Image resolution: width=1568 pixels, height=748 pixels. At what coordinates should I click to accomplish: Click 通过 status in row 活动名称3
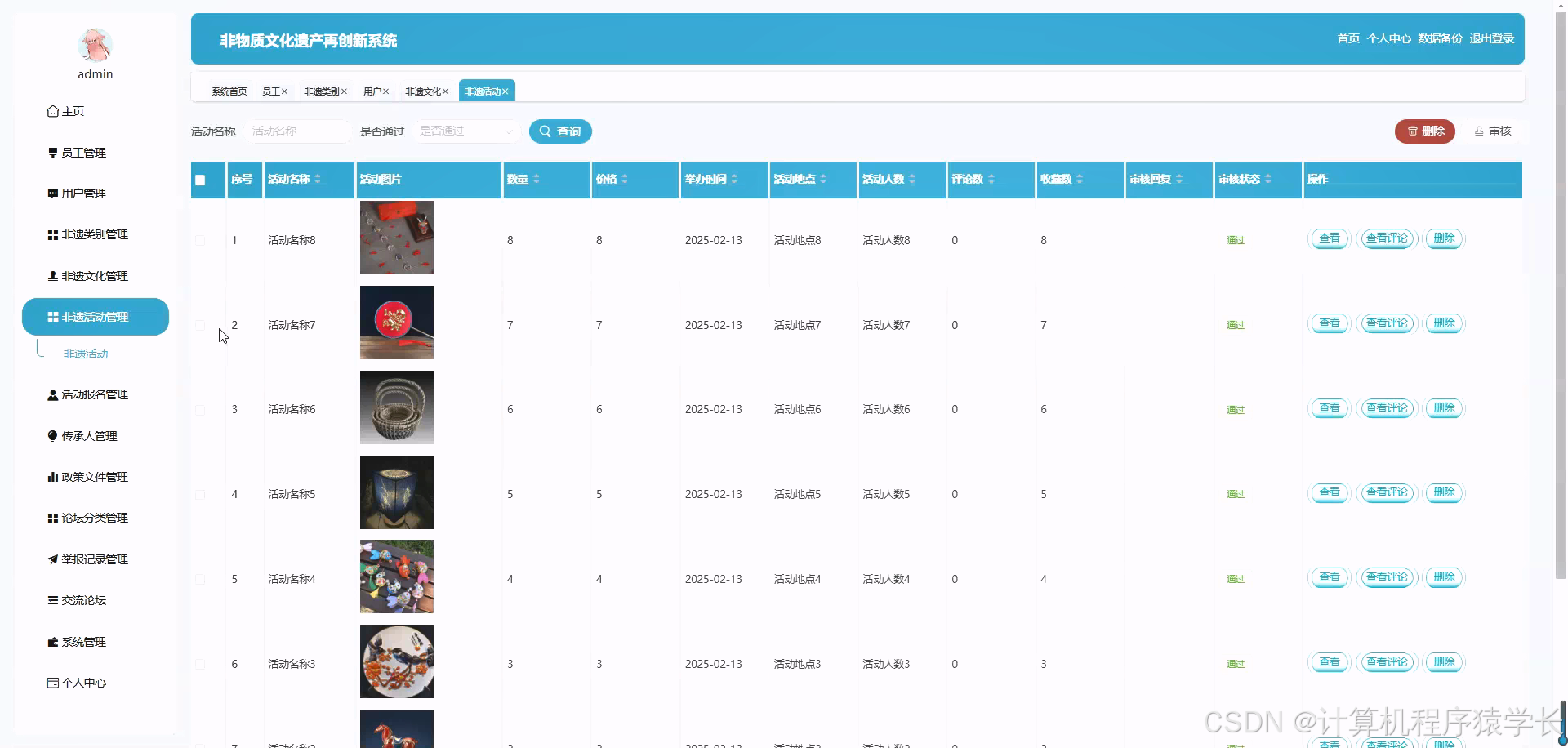1236,664
